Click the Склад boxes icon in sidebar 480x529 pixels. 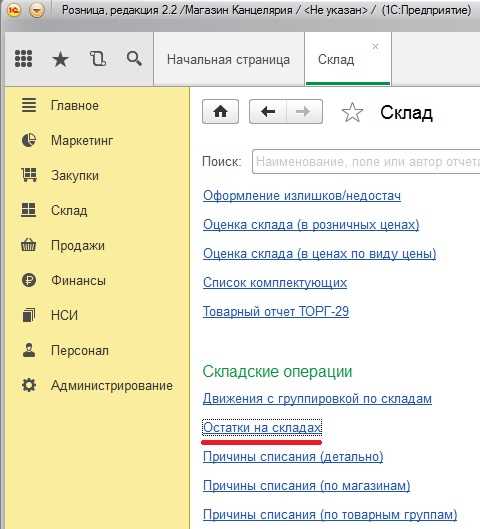tap(28, 210)
